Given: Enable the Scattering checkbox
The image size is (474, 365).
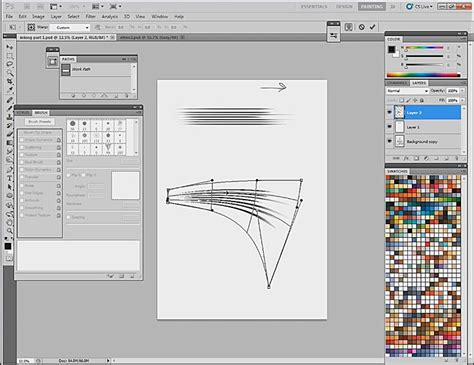Looking at the screenshot, I should (x=21, y=147).
